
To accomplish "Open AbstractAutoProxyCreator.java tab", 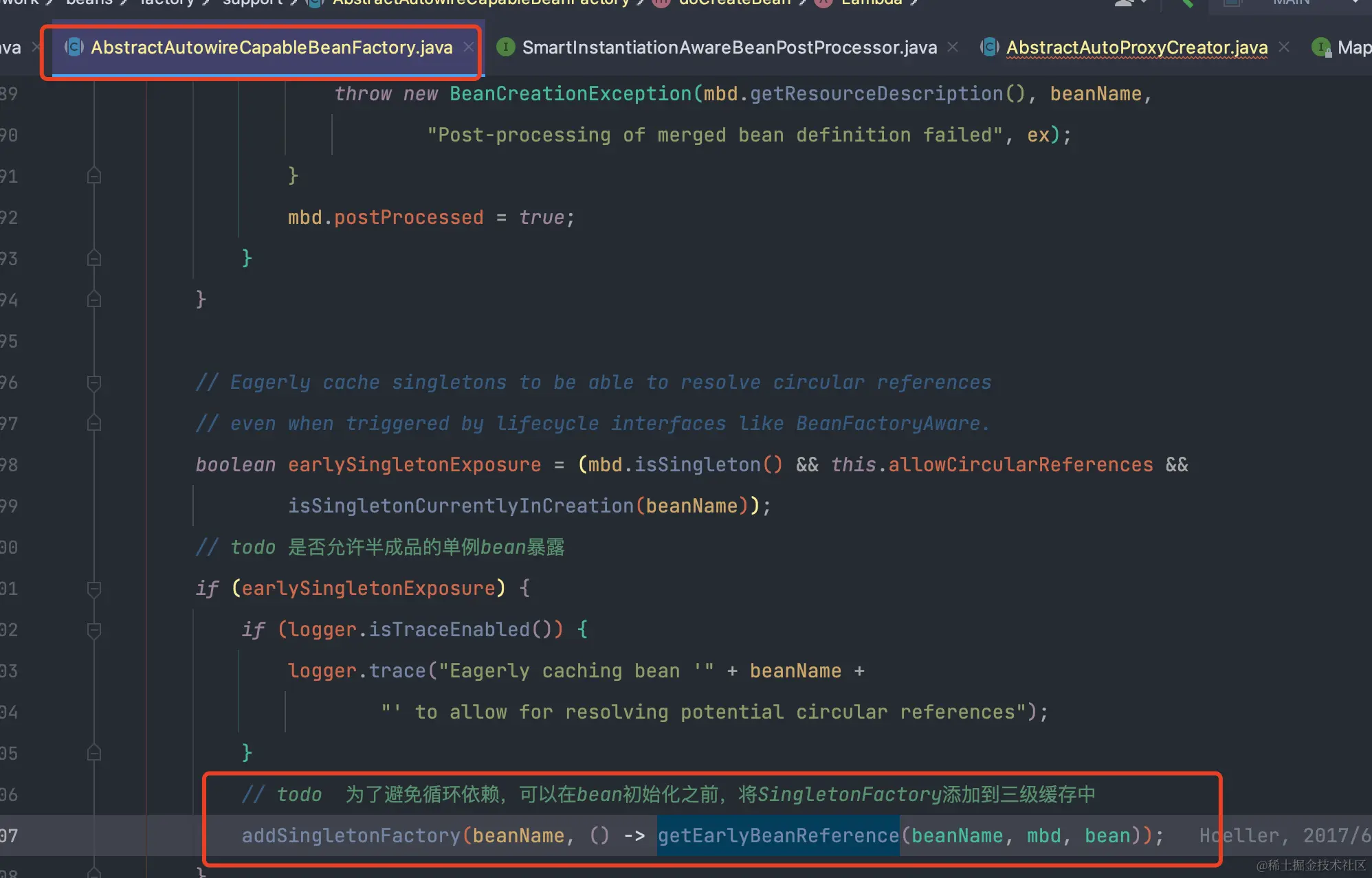I will click(1136, 47).
